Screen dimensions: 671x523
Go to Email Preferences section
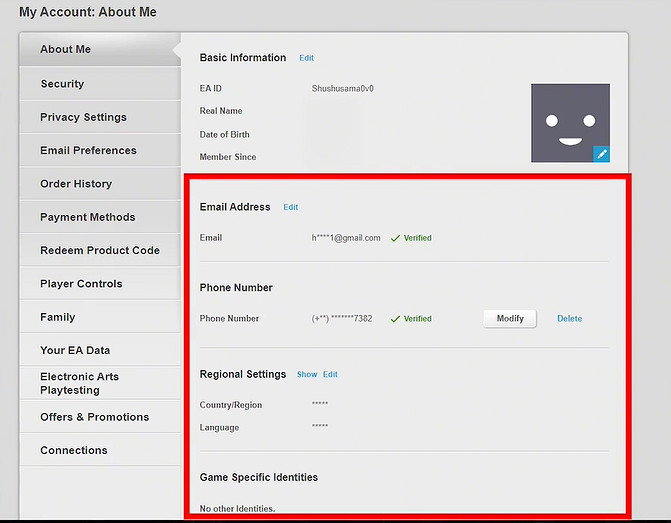pos(88,151)
